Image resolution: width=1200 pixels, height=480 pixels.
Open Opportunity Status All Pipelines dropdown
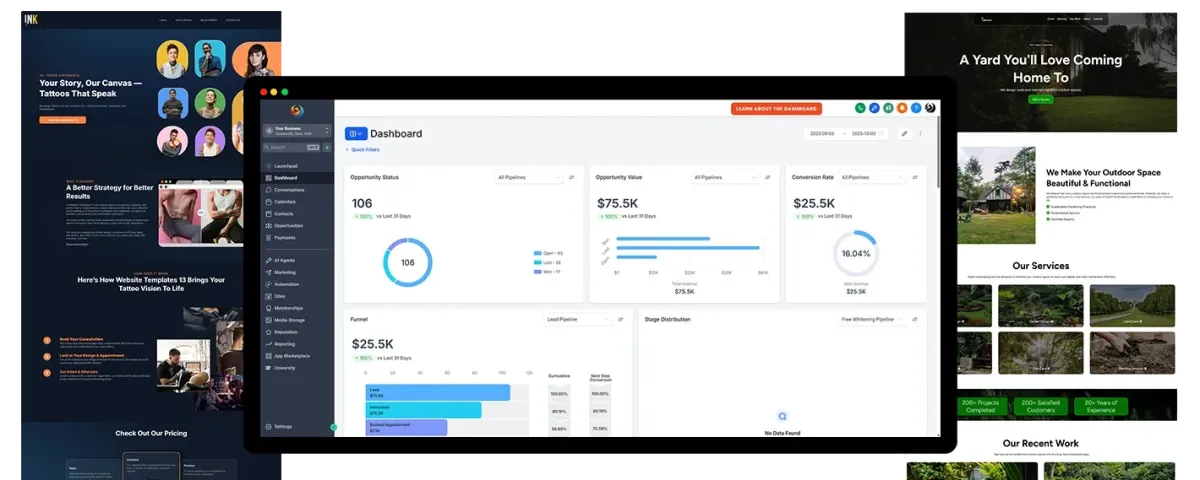pos(529,177)
